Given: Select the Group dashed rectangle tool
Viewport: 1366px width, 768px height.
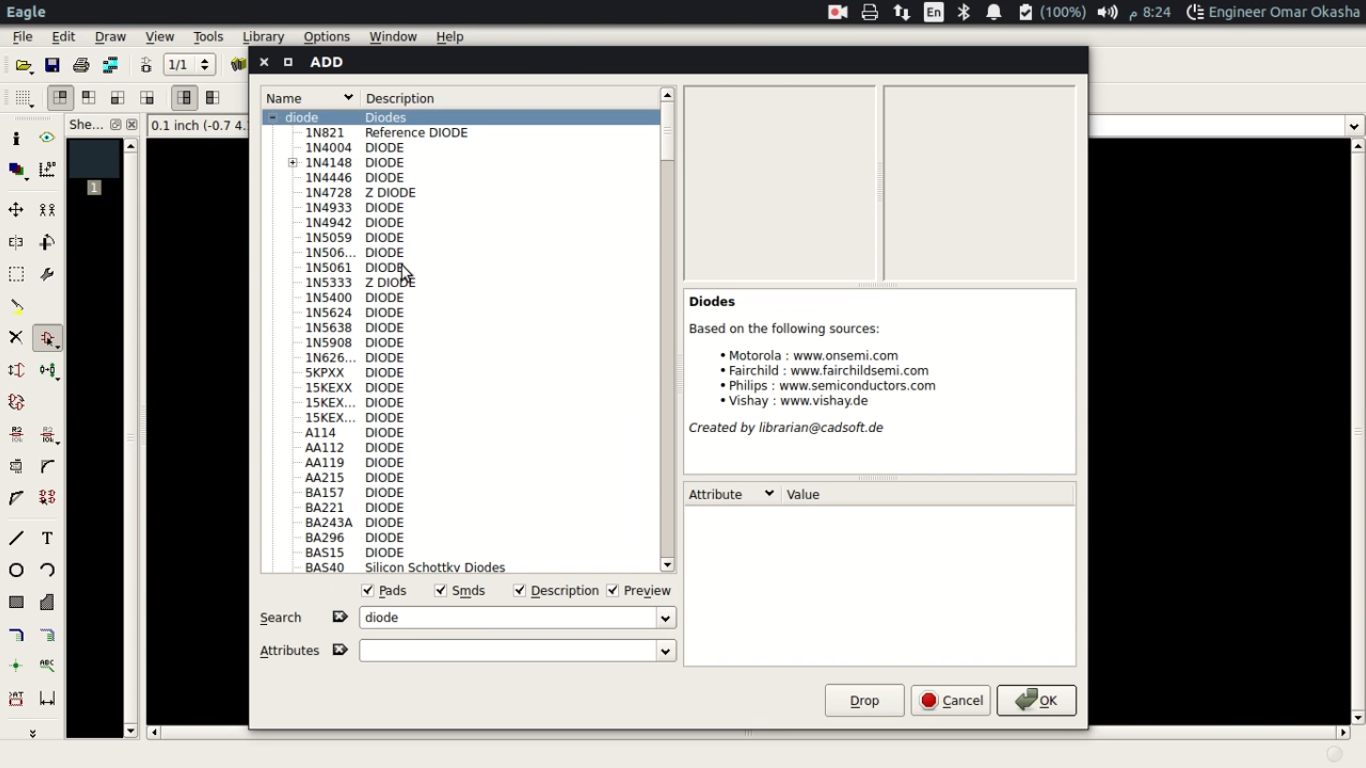Looking at the screenshot, I should tap(16, 274).
